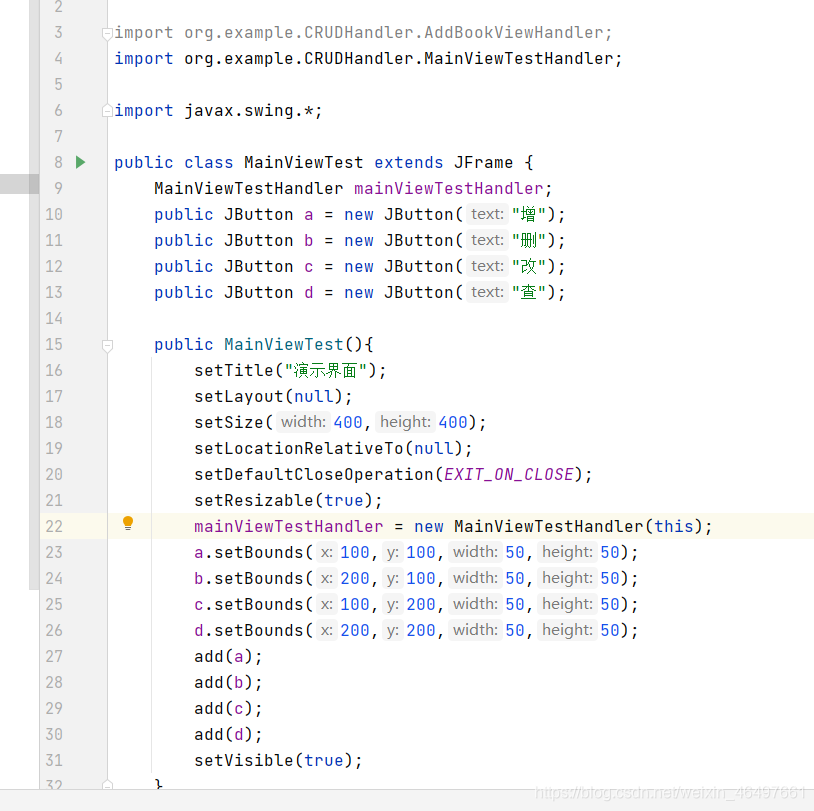The height and width of the screenshot is (811, 814).
Task: Click the 'width:' hint in setSize
Action: pyautogui.click(x=303, y=422)
